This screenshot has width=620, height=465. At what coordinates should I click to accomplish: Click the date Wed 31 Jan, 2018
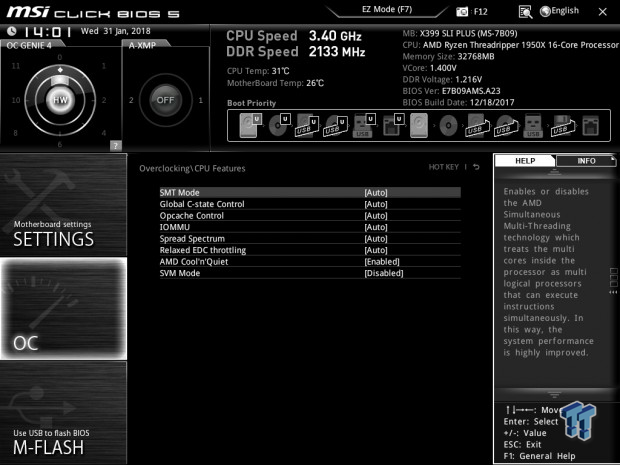[115, 31]
